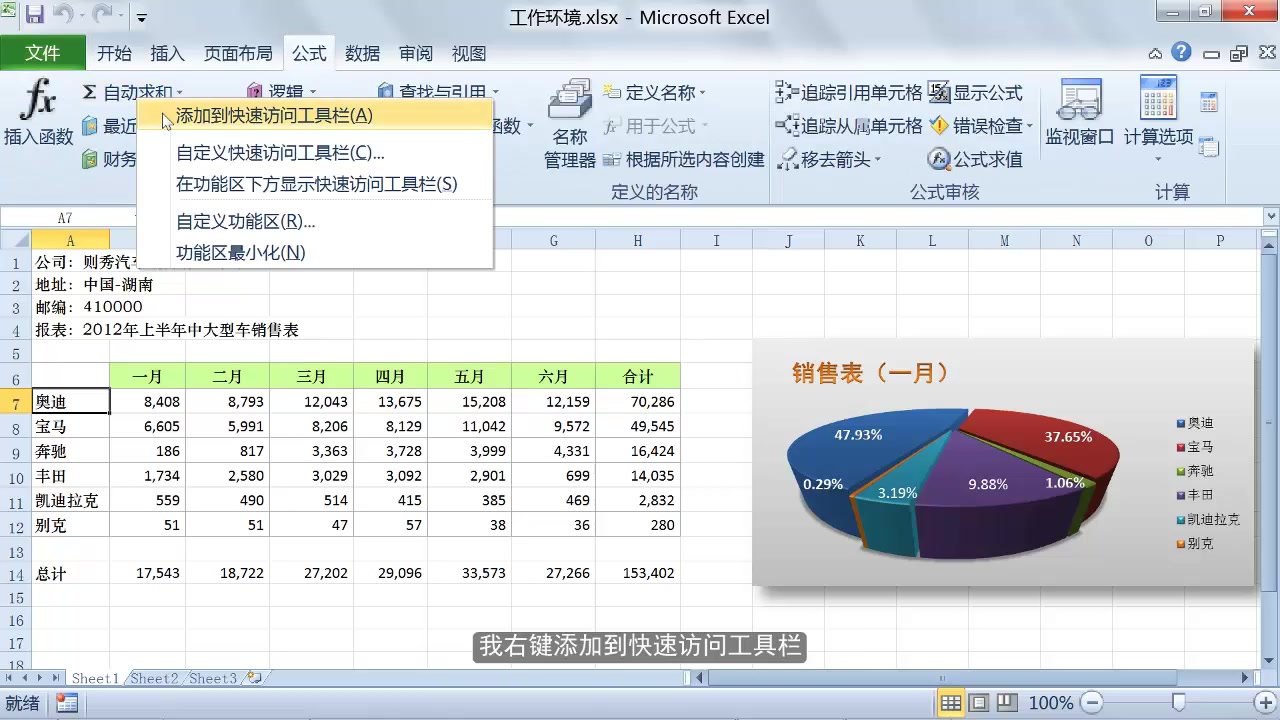Select 自定义功能区(R)... menu entry
Image resolution: width=1280 pixels, height=720 pixels.
click(x=314, y=222)
